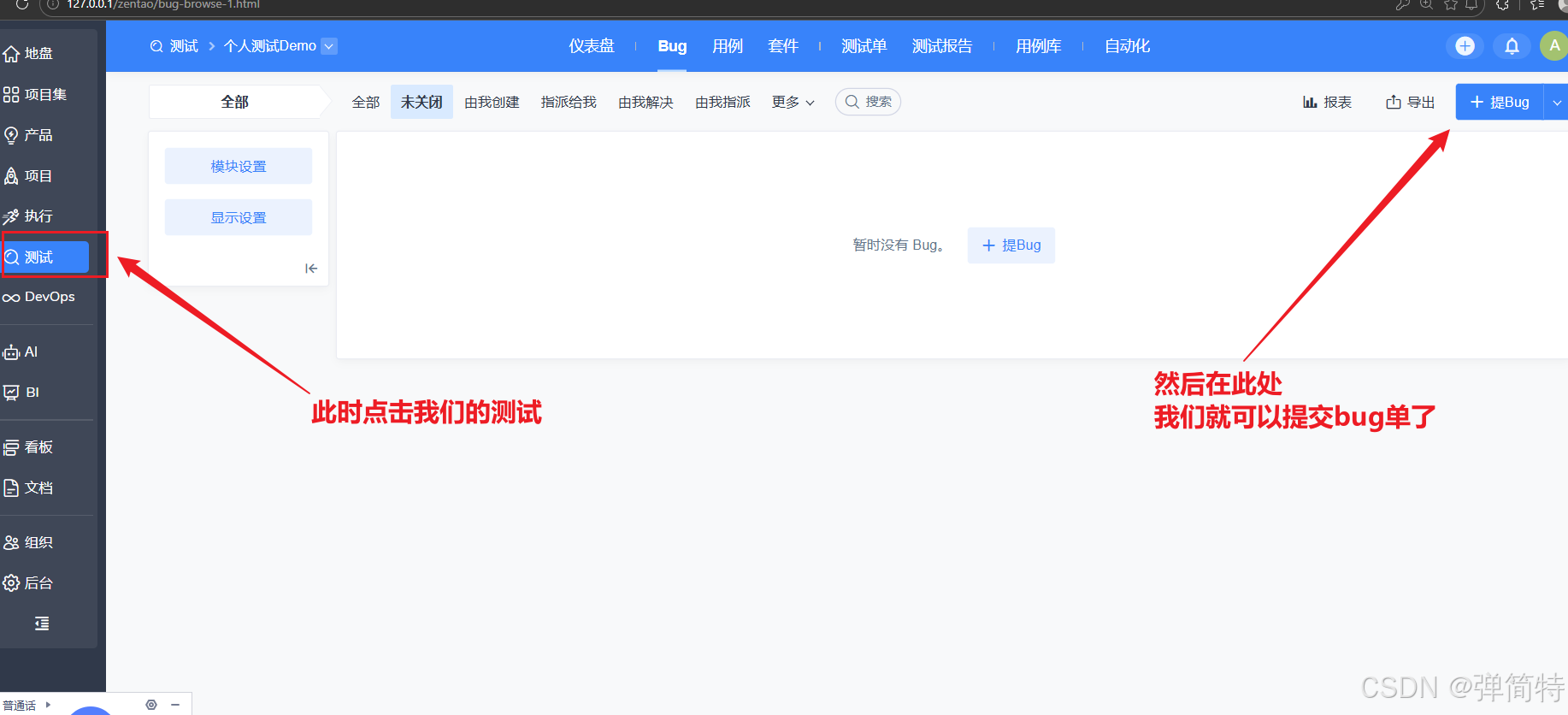The height and width of the screenshot is (715, 1568).
Task: Switch to the 用例 cases tab
Action: tap(728, 46)
